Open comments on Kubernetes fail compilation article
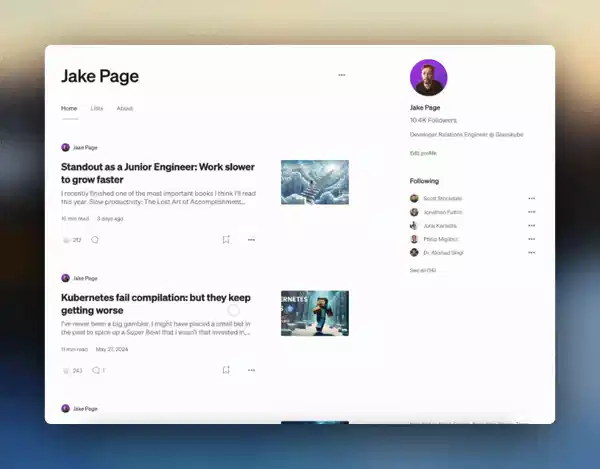 tap(96, 370)
